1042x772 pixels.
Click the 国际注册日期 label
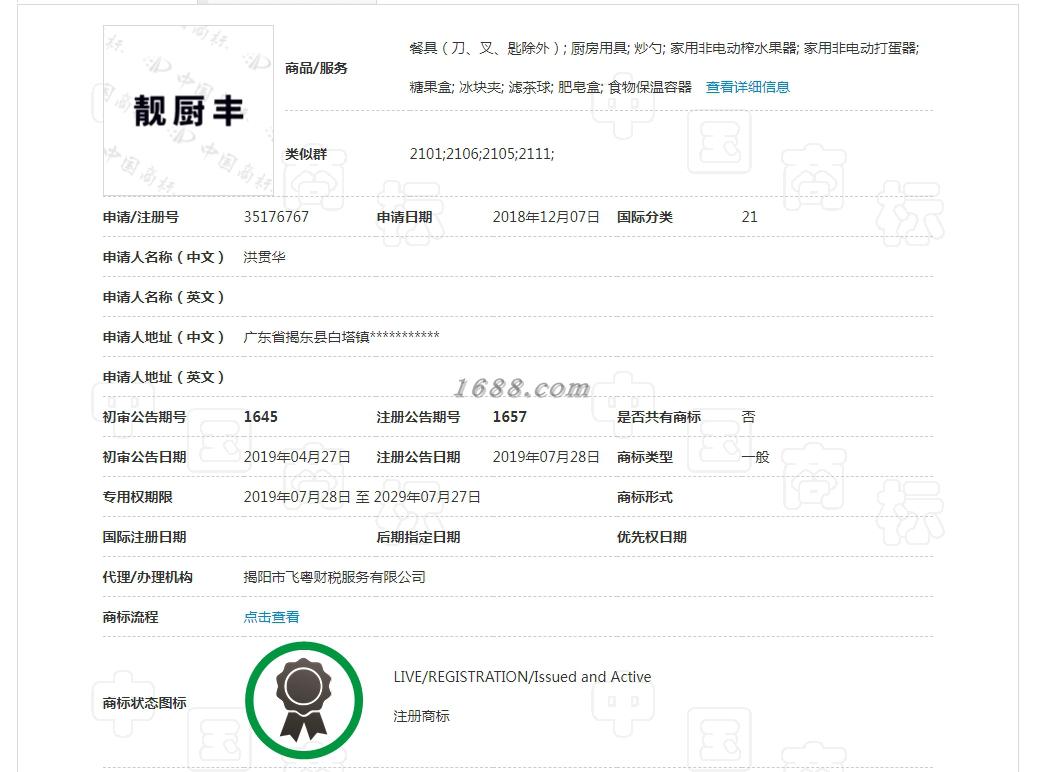tap(144, 537)
